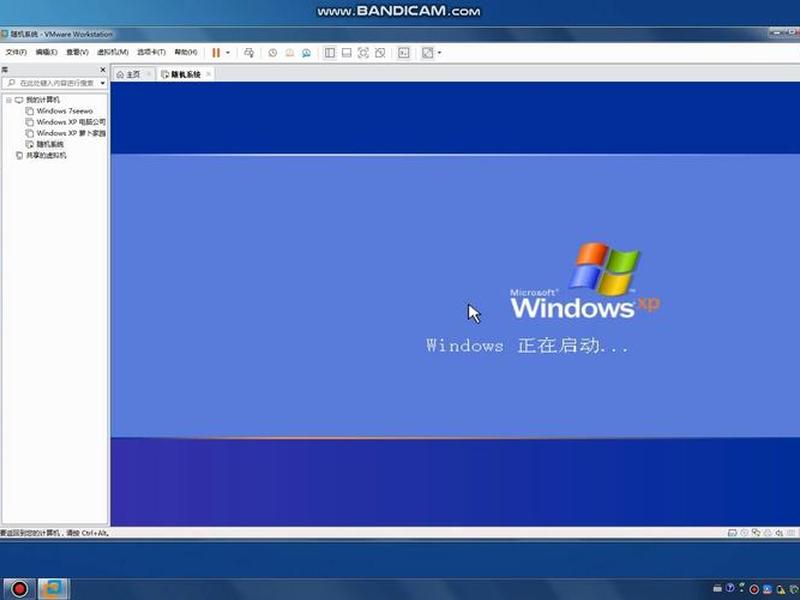The image size is (800, 600).
Task: Send Ctrl+Alt+Del to the virtual machine
Action: [249, 53]
